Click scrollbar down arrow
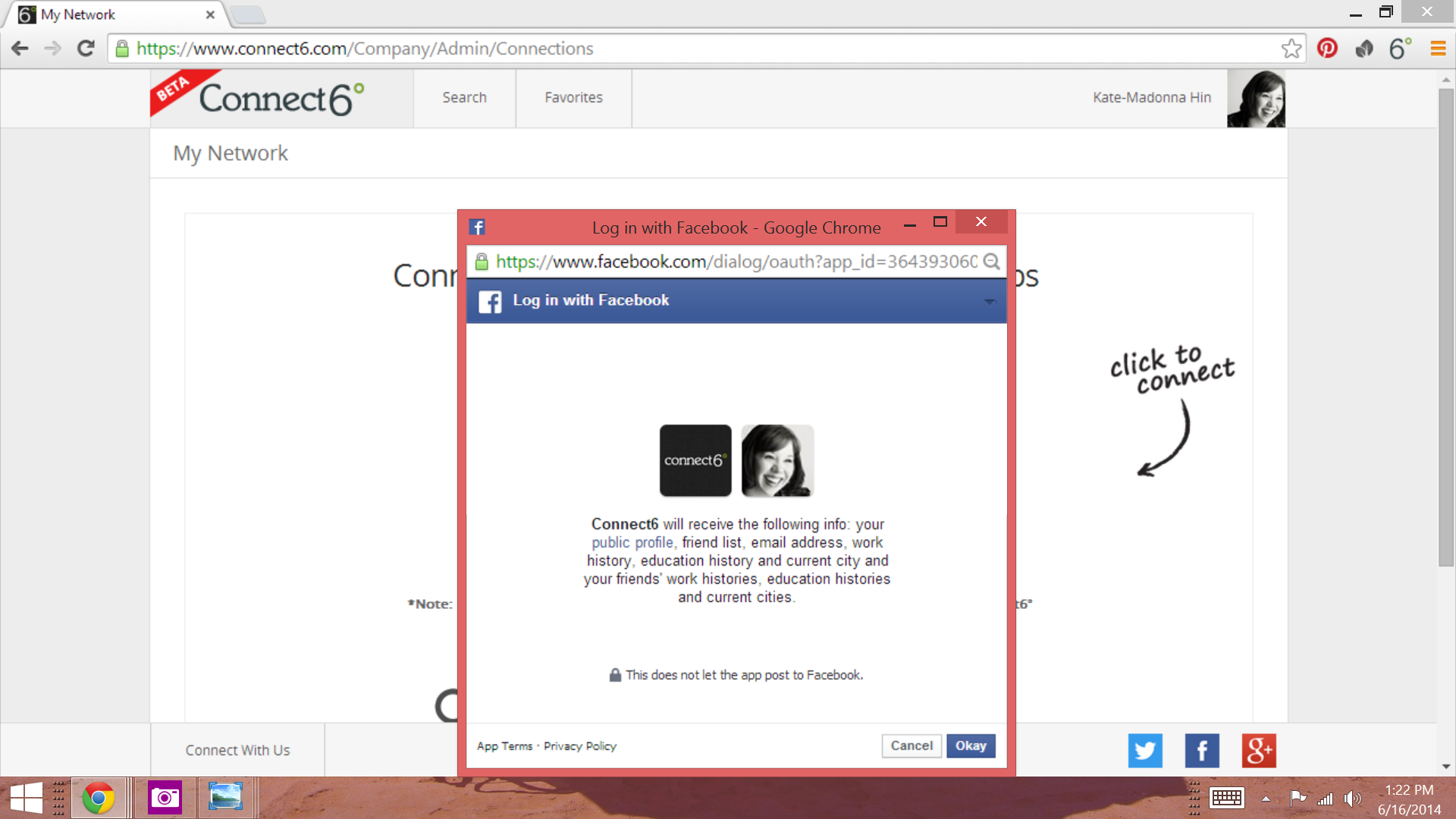 [1446, 767]
